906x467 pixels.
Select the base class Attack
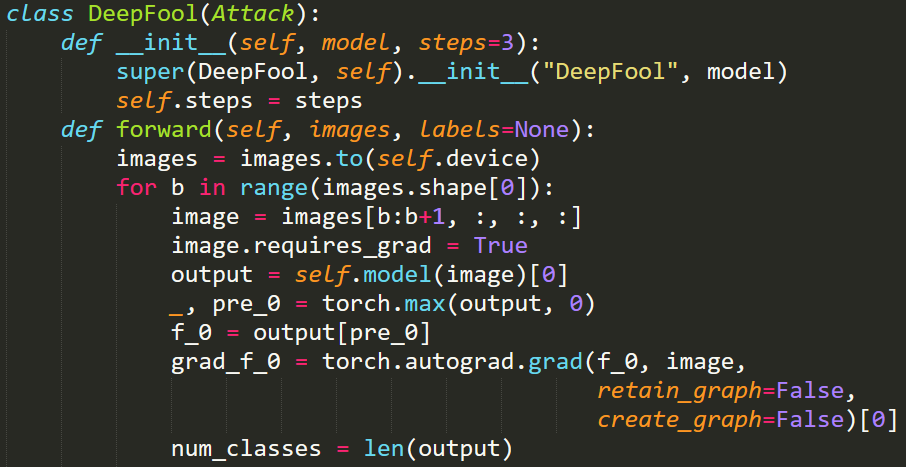pos(253,14)
